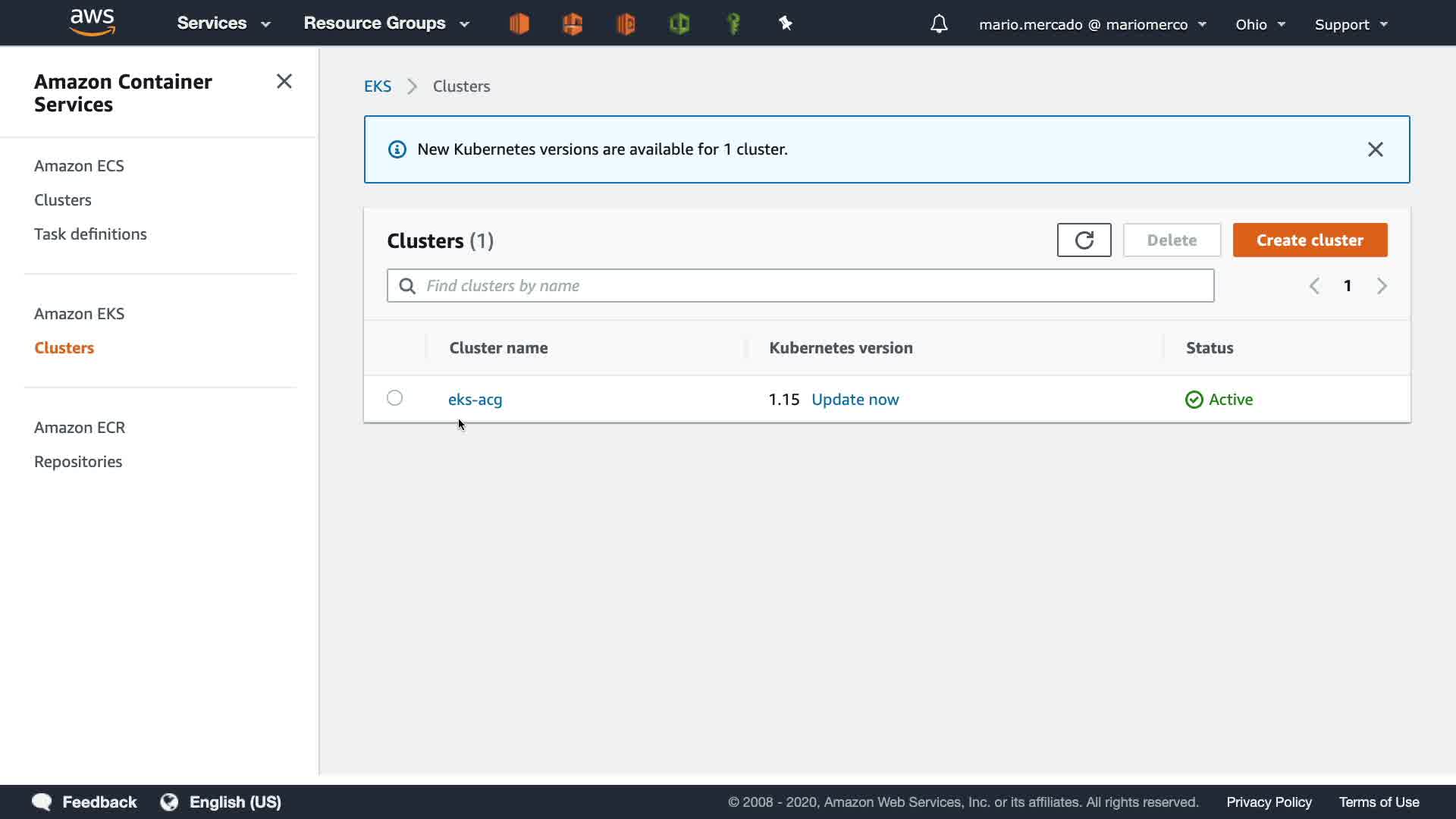The height and width of the screenshot is (819, 1456).
Task: Open the first orange EC2 shortcut icon
Action: click(x=519, y=24)
